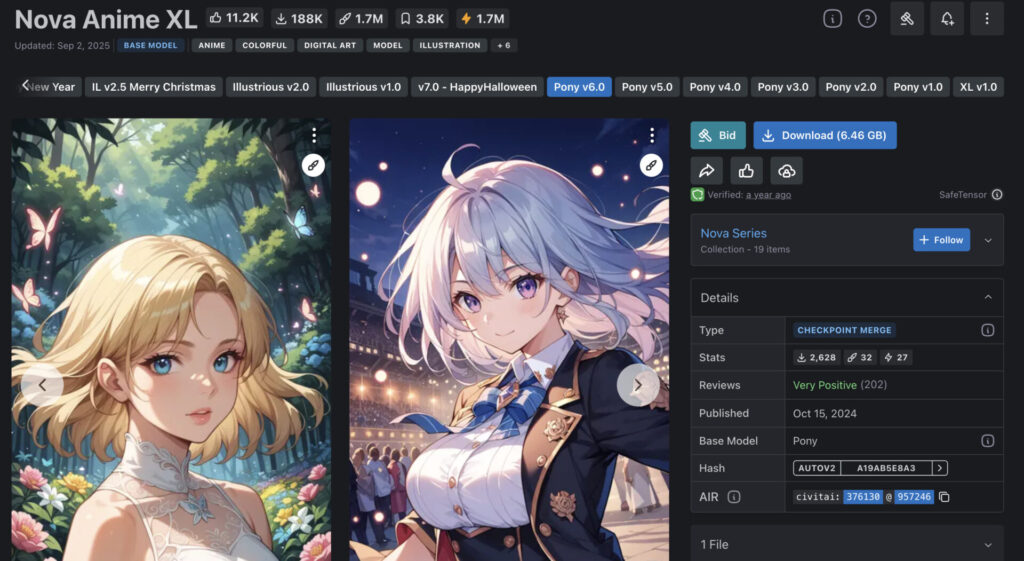Open the three-dot menu in page header
The width and height of the screenshot is (1024, 561).
tap(987, 18)
